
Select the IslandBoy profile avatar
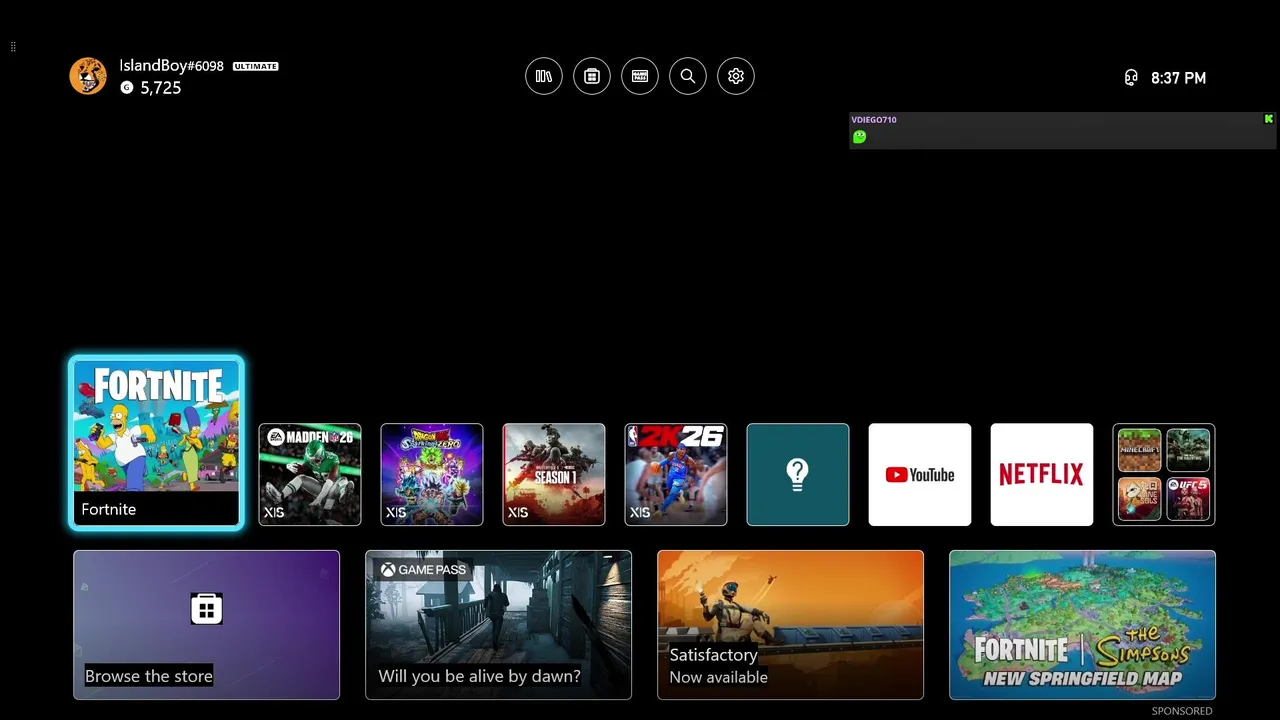pos(88,76)
